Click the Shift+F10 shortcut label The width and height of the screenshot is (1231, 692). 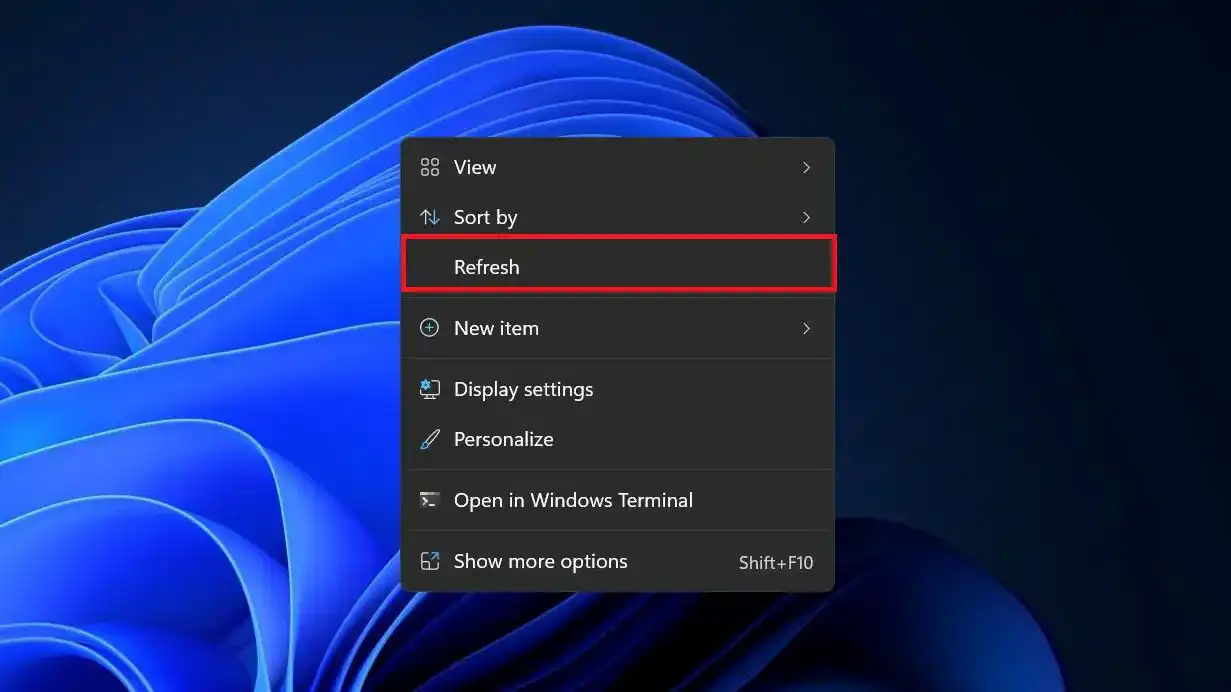pyautogui.click(x=776, y=563)
